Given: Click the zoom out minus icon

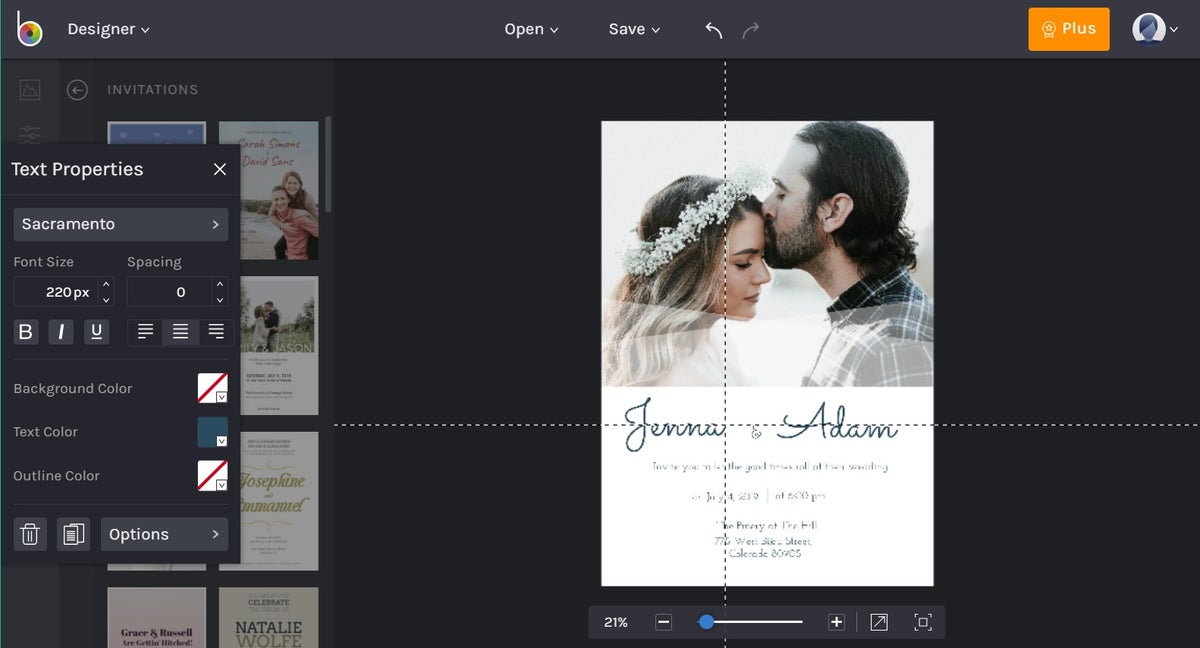Looking at the screenshot, I should point(663,622).
